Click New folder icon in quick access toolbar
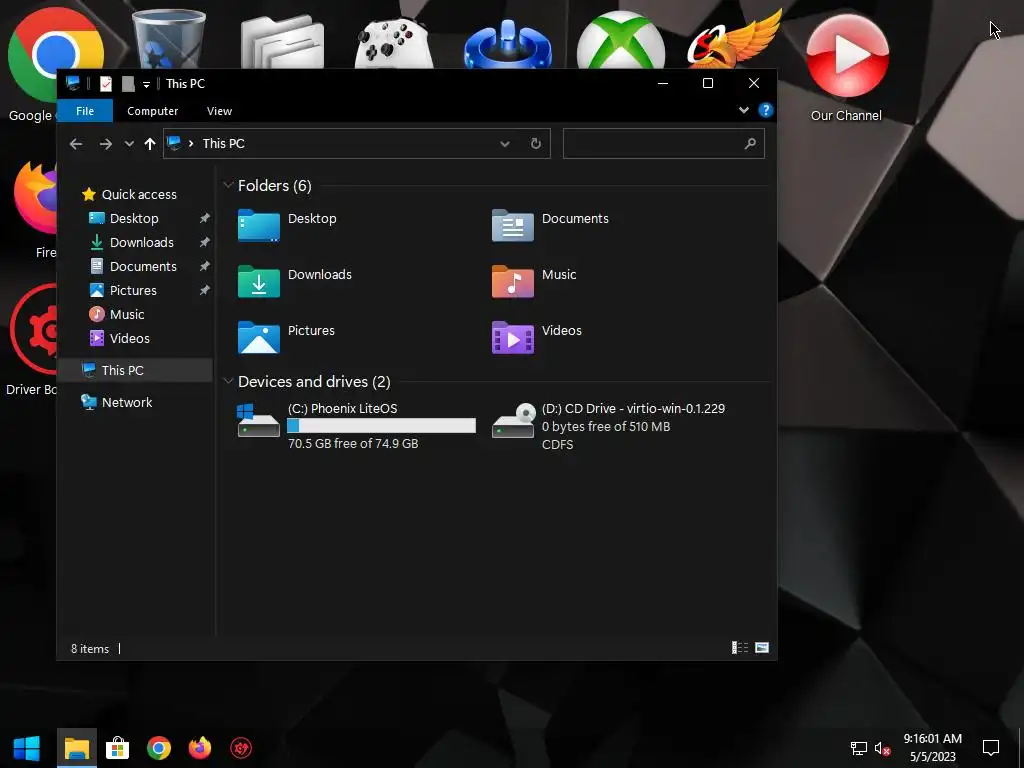The width and height of the screenshot is (1024, 768). [x=128, y=84]
